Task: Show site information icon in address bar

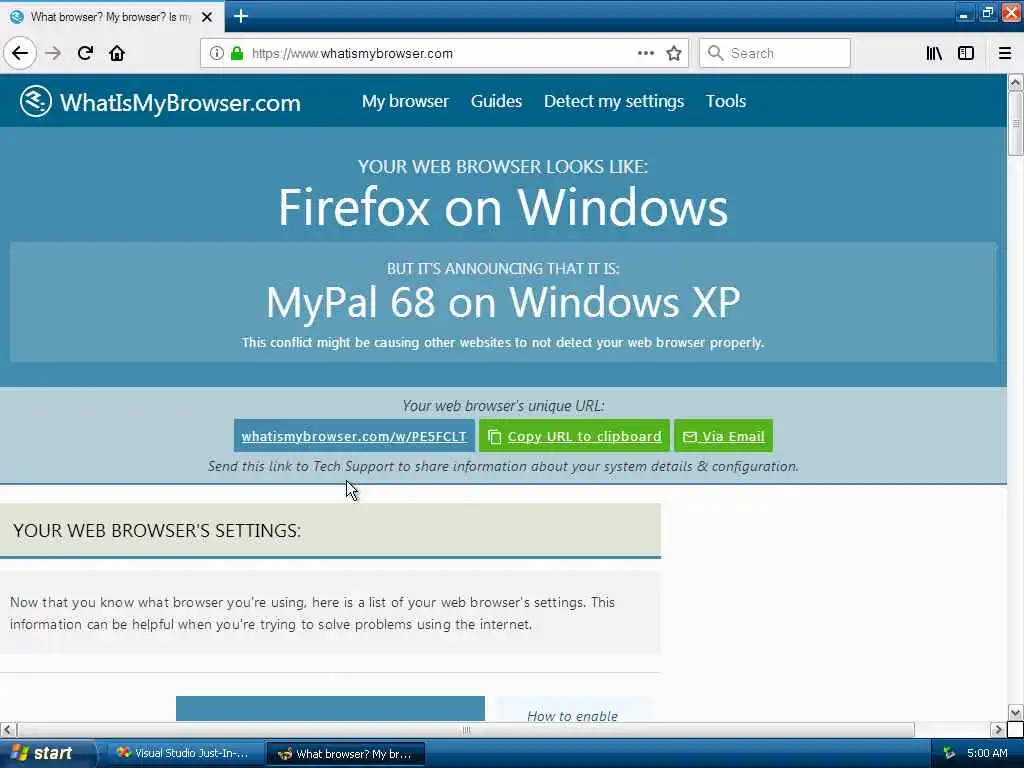Action: (x=216, y=54)
